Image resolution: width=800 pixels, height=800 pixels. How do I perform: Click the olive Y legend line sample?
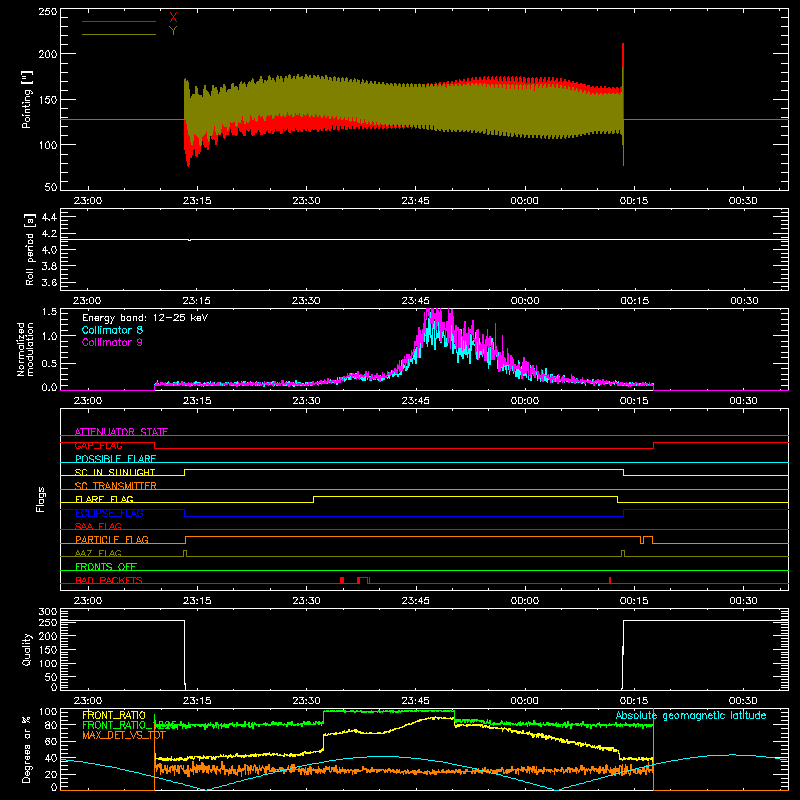[x=119, y=34]
